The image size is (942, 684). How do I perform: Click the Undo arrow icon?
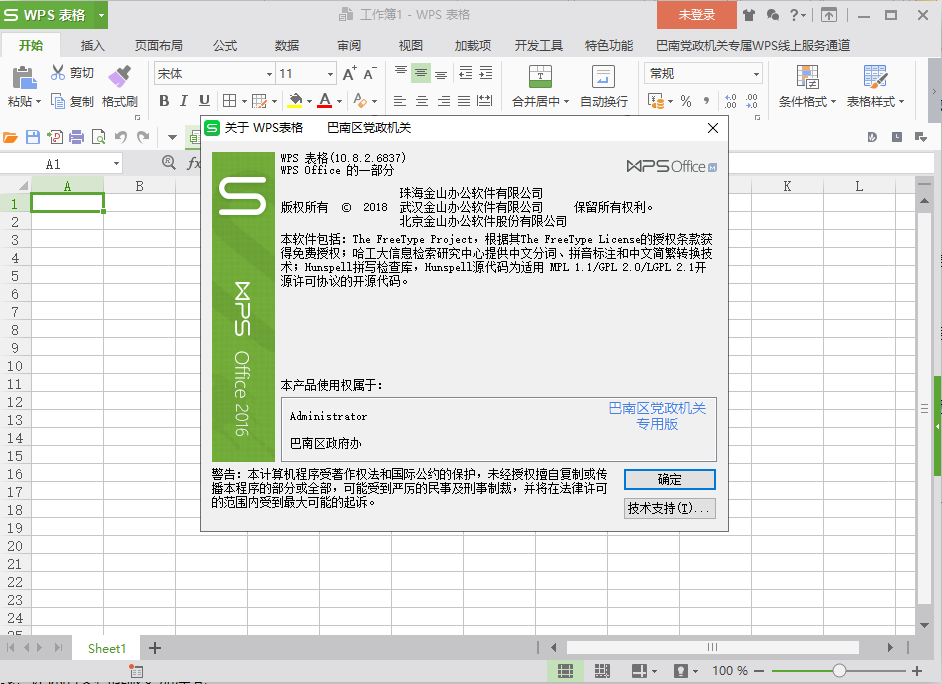click(121, 138)
